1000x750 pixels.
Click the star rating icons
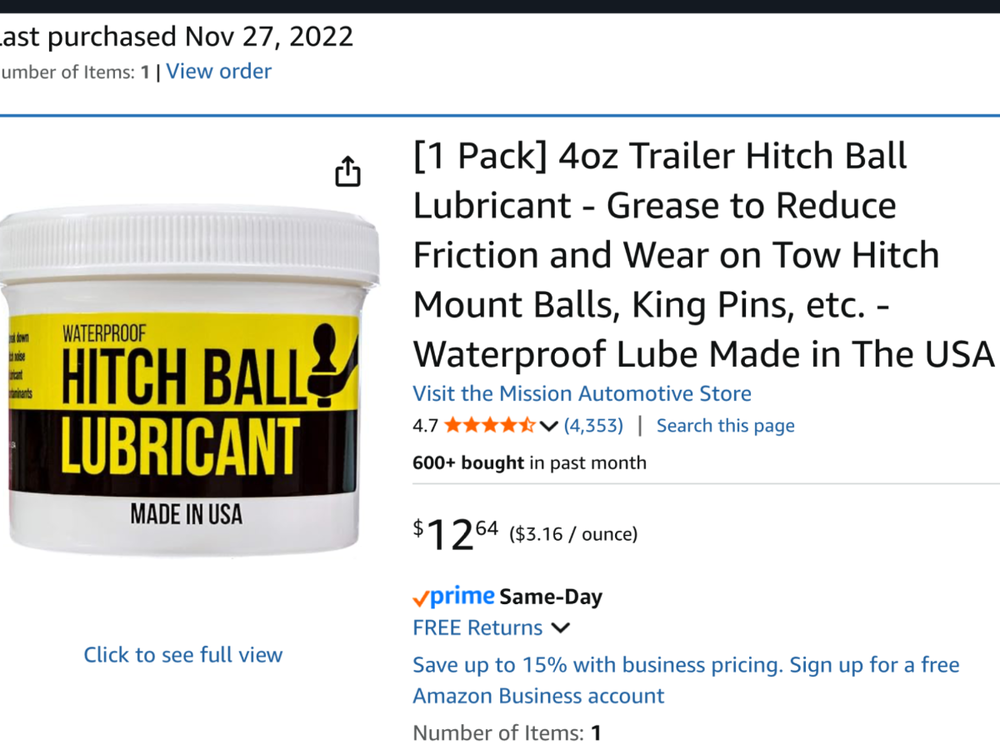tap(489, 425)
